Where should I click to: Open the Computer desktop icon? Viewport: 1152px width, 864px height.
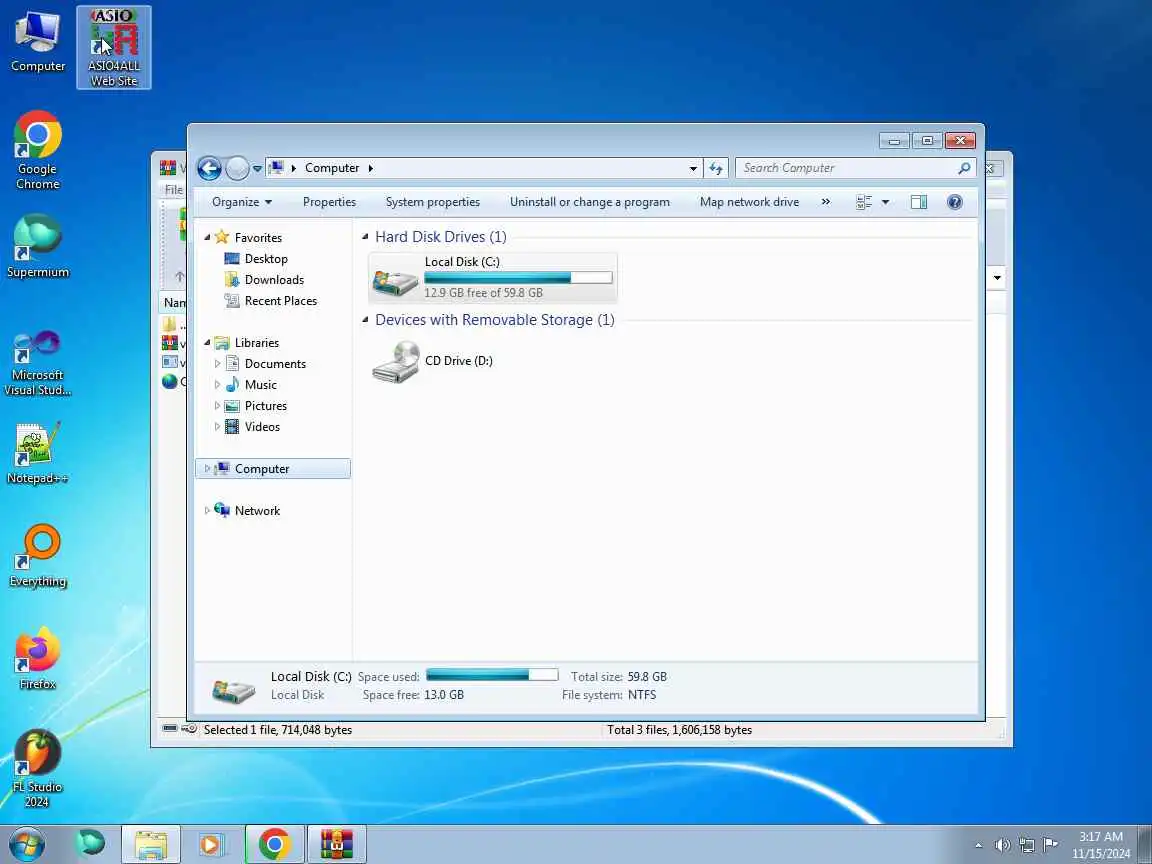tap(37, 42)
